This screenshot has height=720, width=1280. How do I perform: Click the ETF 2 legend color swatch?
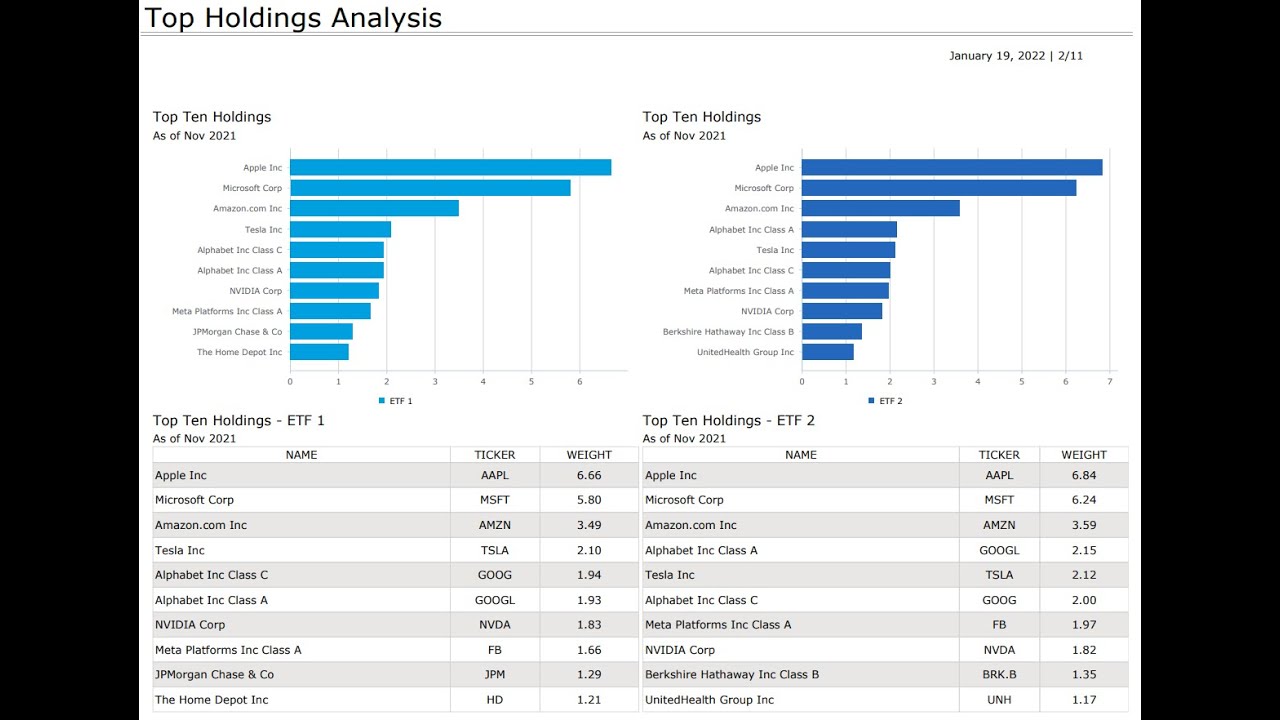pos(872,401)
